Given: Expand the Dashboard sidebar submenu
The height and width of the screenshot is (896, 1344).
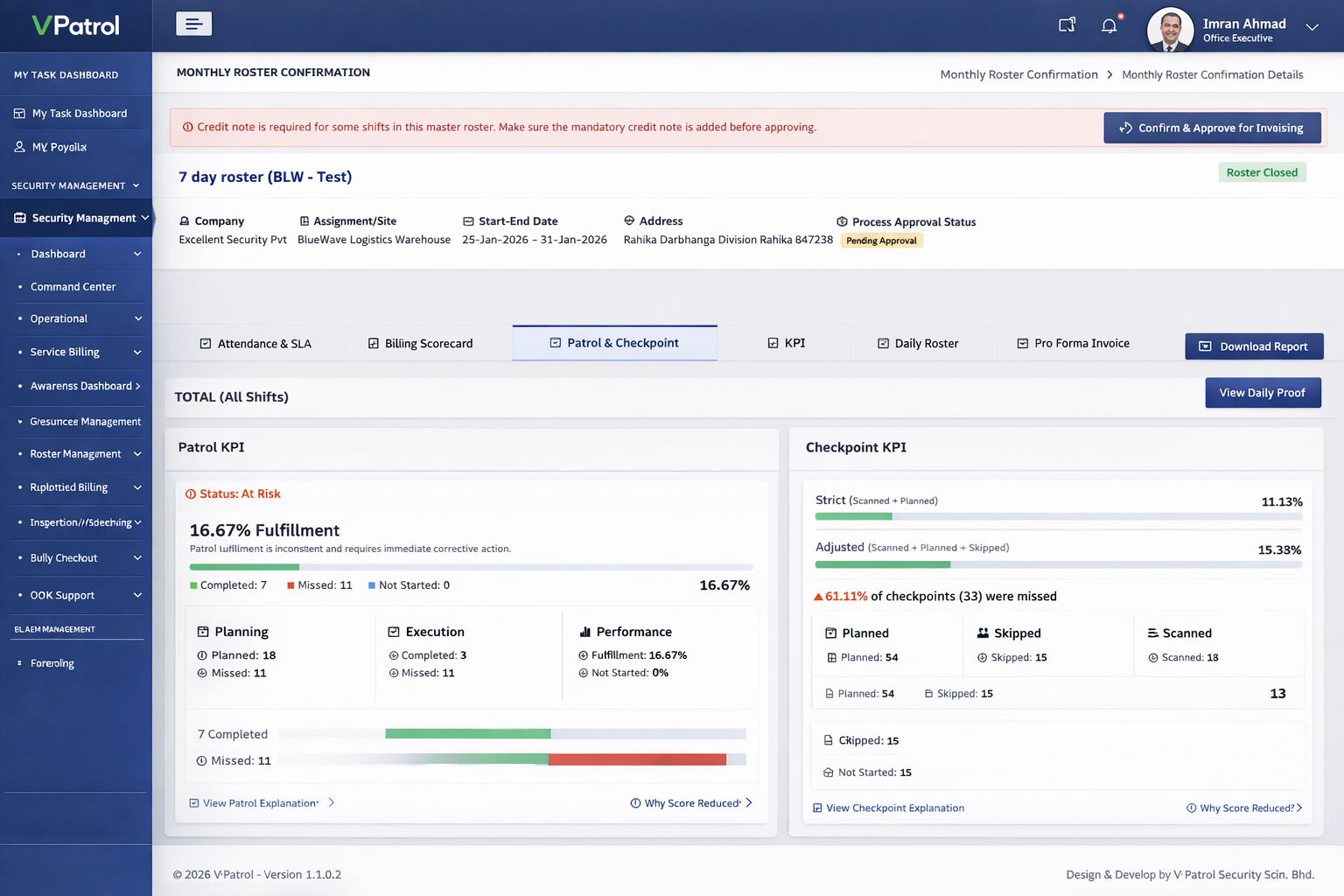Looking at the screenshot, I should [136, 255].
